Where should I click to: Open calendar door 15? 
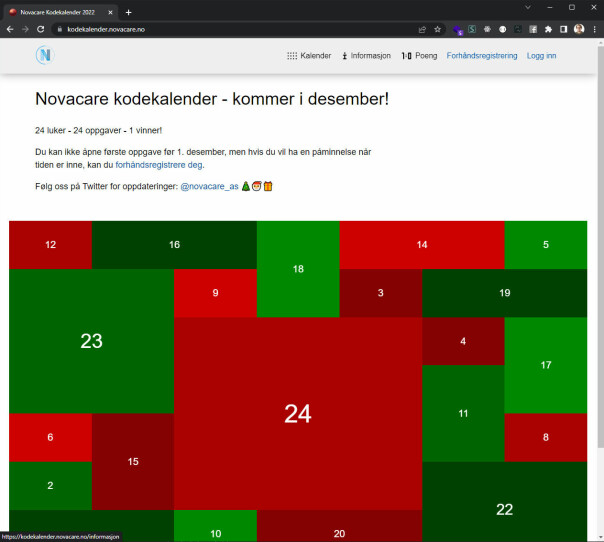pyautogui.click(x=133, y=461)
